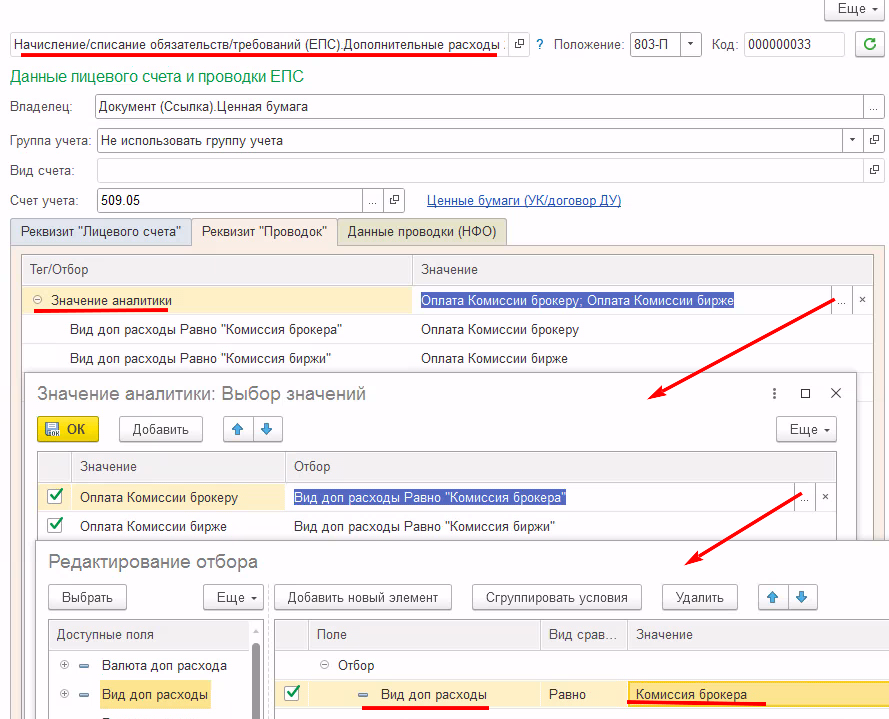Image resolution: width=889 pixels, height=719 pixels.
Task: Click the Удалить button in filter editor
Action: [699, 597]
